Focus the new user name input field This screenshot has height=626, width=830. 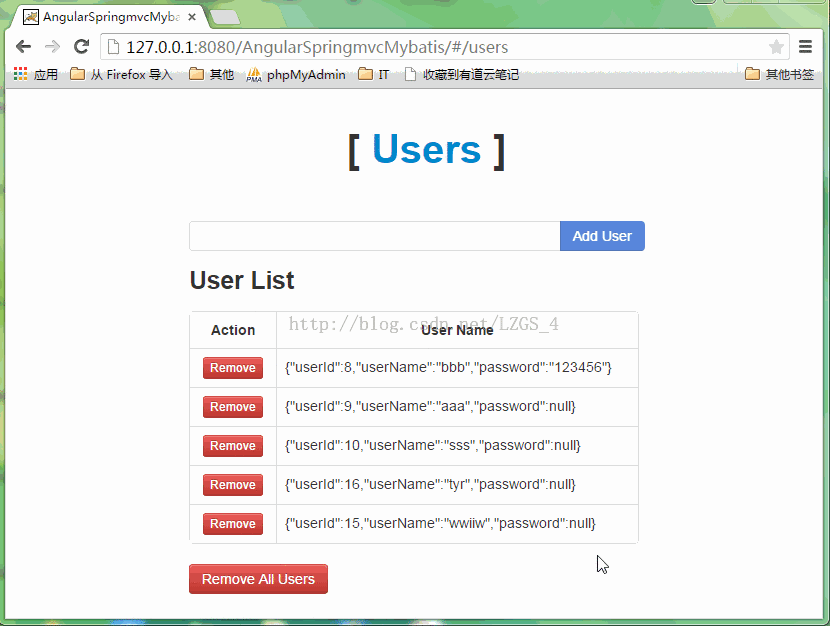(x=374, y=236)
